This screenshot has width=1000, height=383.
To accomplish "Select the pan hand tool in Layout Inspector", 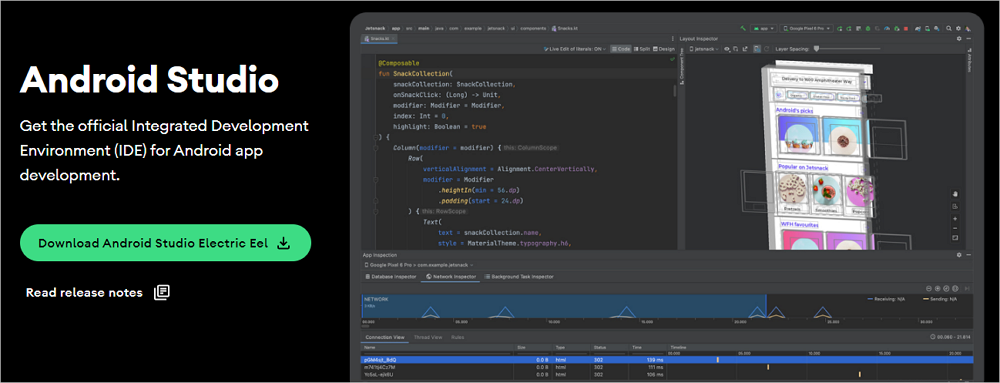I will tap(955, 194).
